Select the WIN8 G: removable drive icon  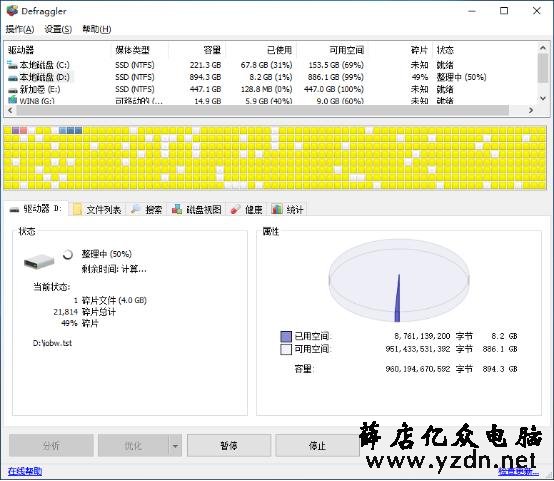[12, 100]
